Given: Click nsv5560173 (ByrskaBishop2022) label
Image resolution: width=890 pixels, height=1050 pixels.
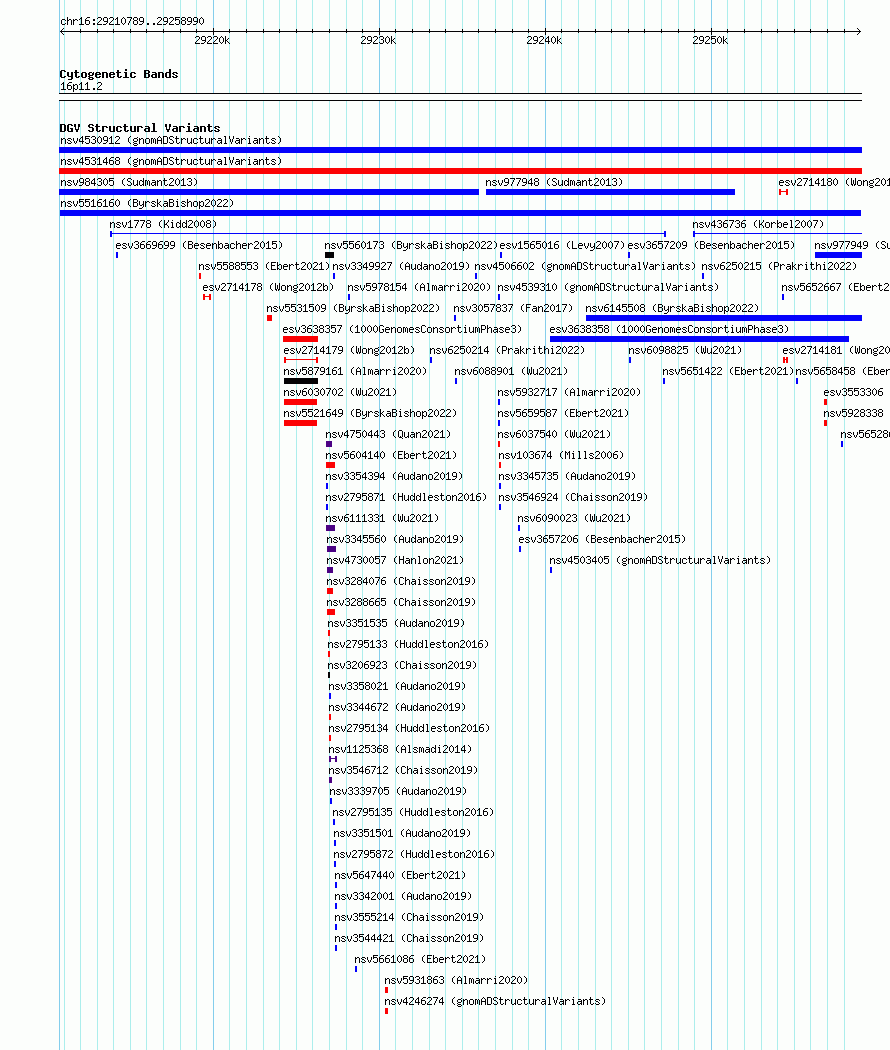Looking at the screenshot, I should (411, 245).
